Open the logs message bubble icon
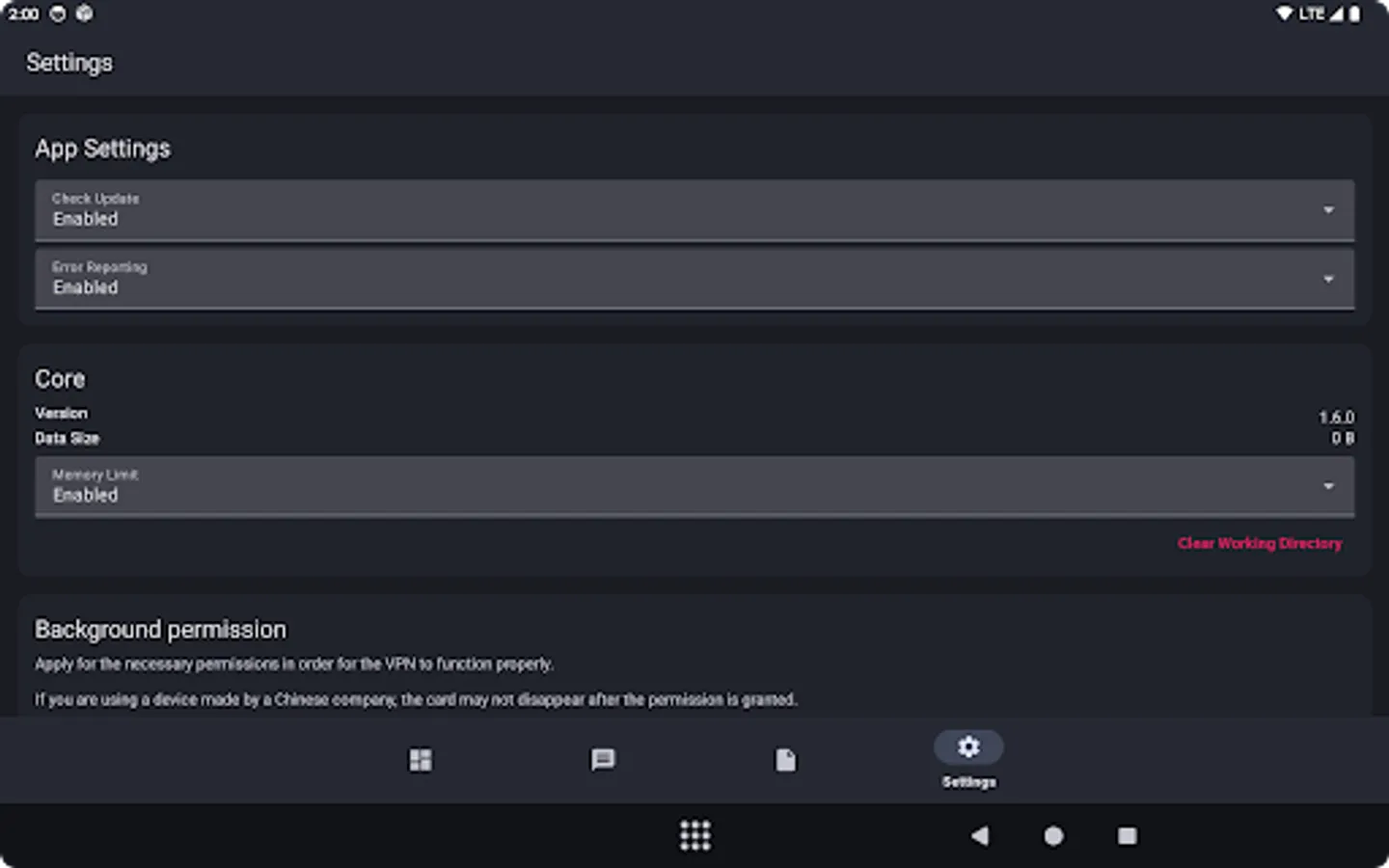 (603, 760)
